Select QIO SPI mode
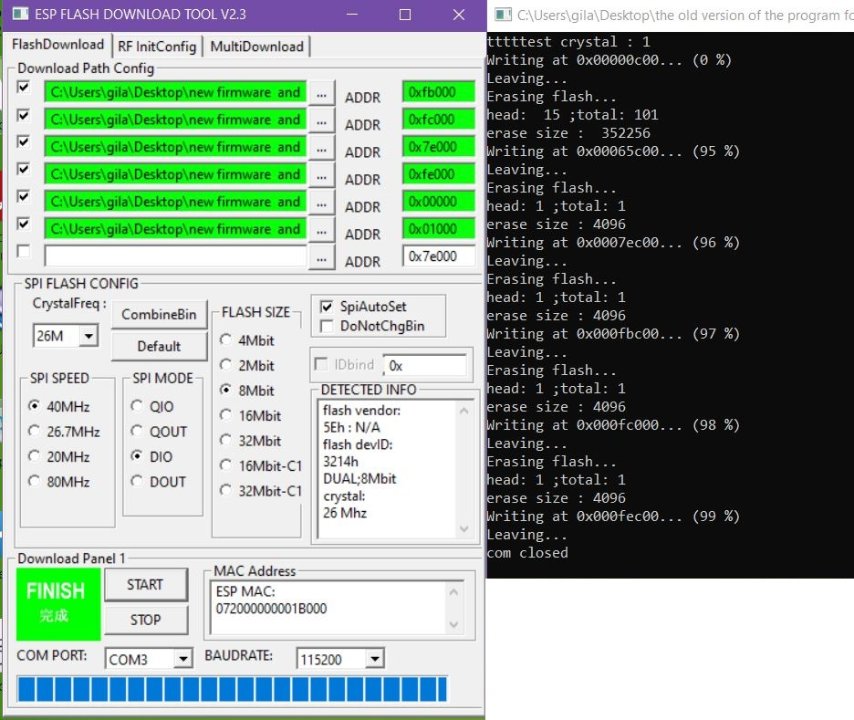The width and height of the screenshot is (854, 720). click(152, 406)
